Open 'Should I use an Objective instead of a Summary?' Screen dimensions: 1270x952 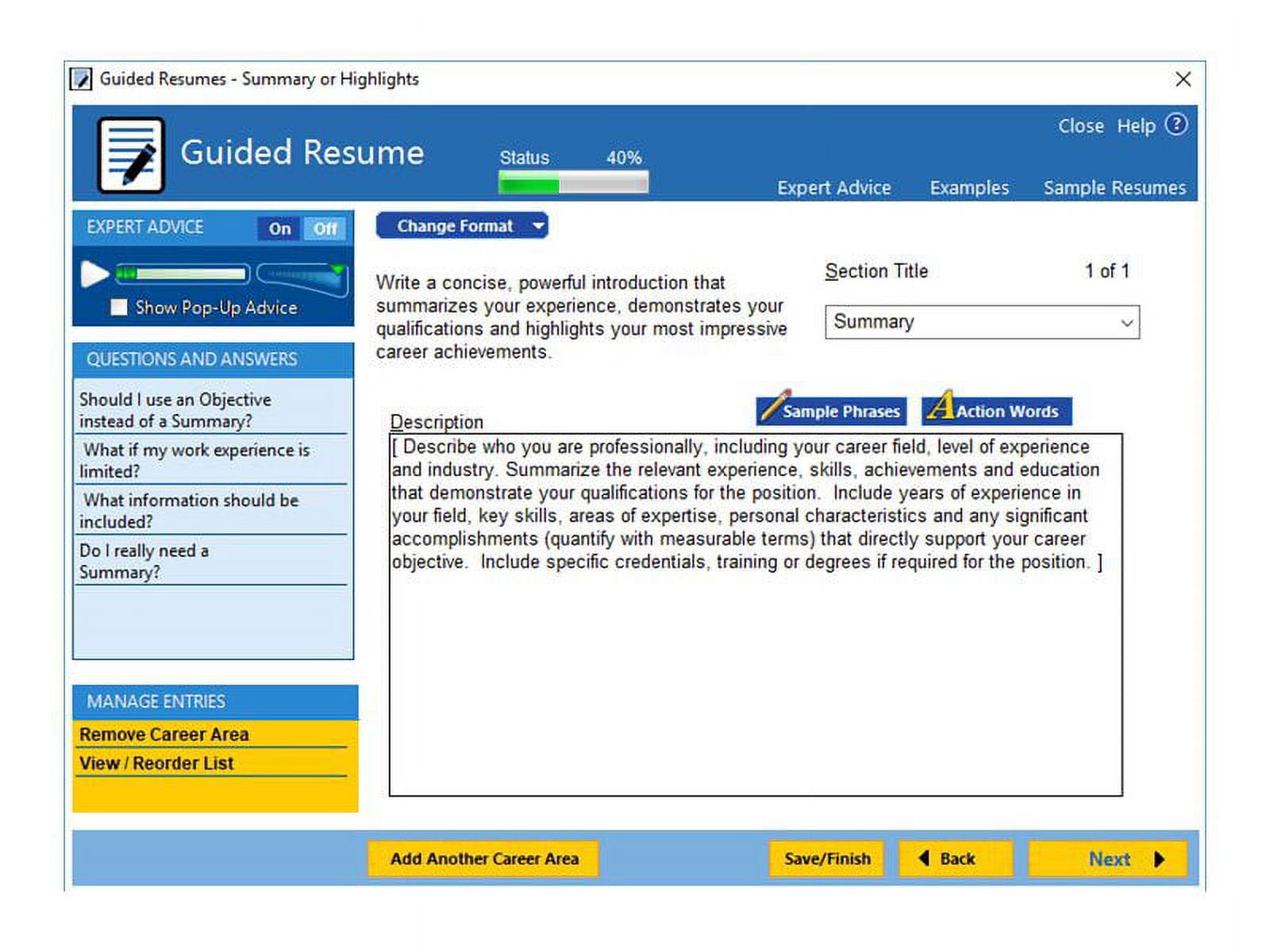click(x=213, y=410)
